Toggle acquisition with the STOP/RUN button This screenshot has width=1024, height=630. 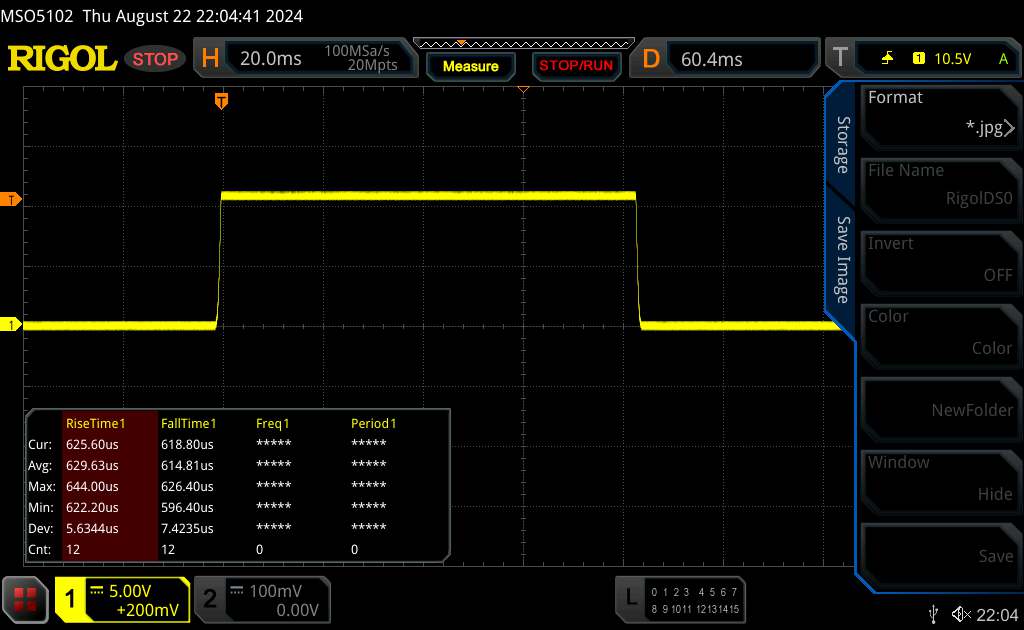tap(576, 66)
